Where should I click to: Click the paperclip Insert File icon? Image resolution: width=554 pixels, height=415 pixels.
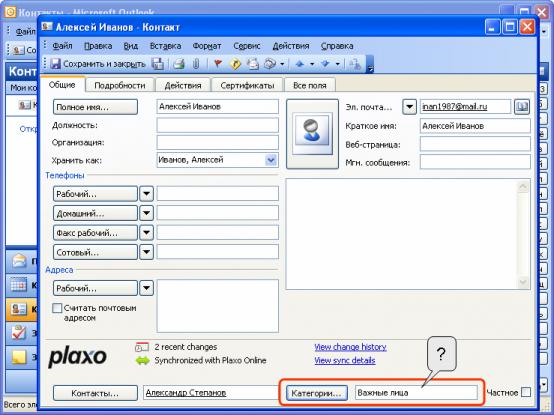click(x=196, y=64)
